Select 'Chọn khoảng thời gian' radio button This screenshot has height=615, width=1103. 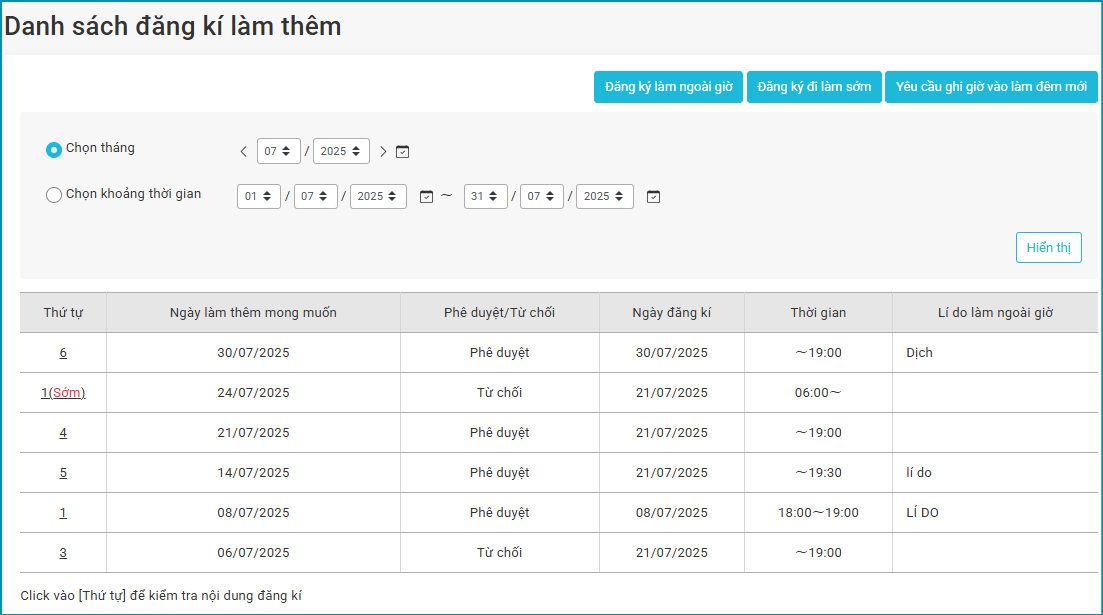pos(54,195)
